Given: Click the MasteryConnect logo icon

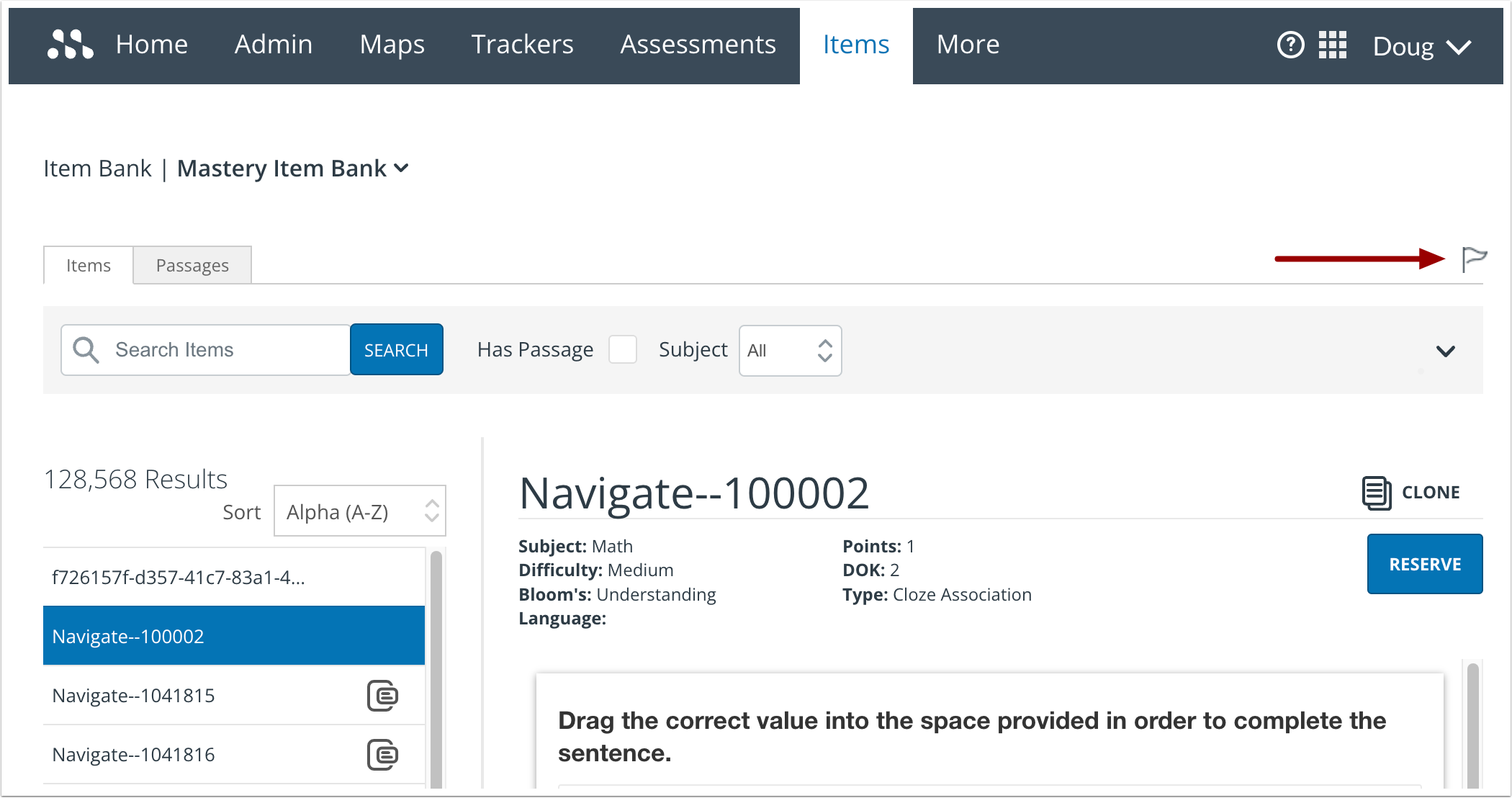Looking at the screenshot, I should (x=70, y=45).
